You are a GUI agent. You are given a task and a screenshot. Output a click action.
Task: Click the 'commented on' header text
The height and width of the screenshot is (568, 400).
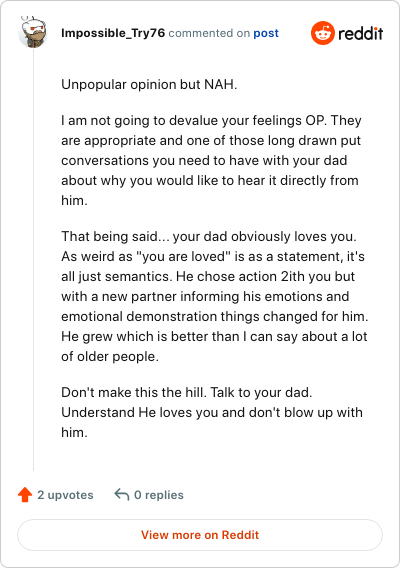pyautogui.click(x=209, y=33)
